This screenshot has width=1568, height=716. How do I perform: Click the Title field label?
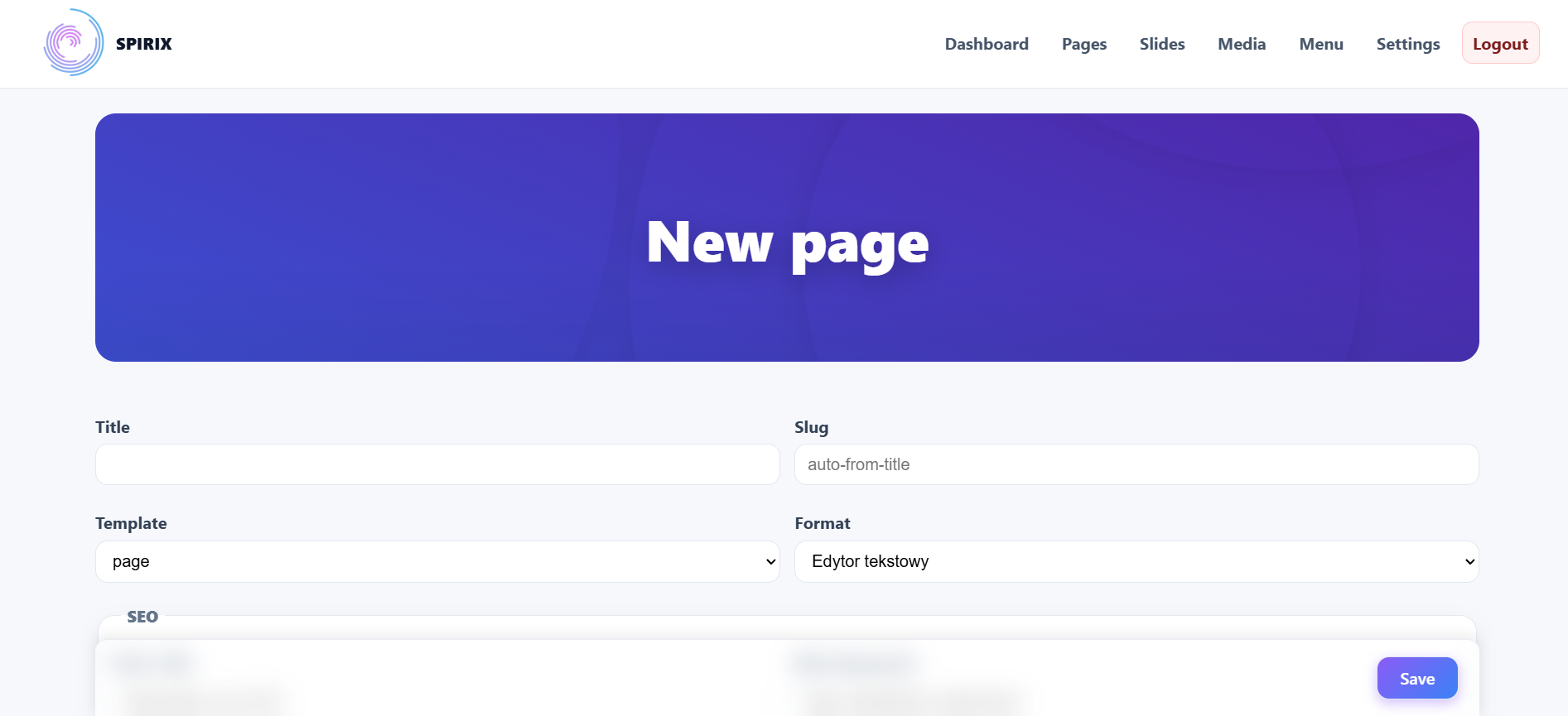pyautogui.click(x=113, y=427)
